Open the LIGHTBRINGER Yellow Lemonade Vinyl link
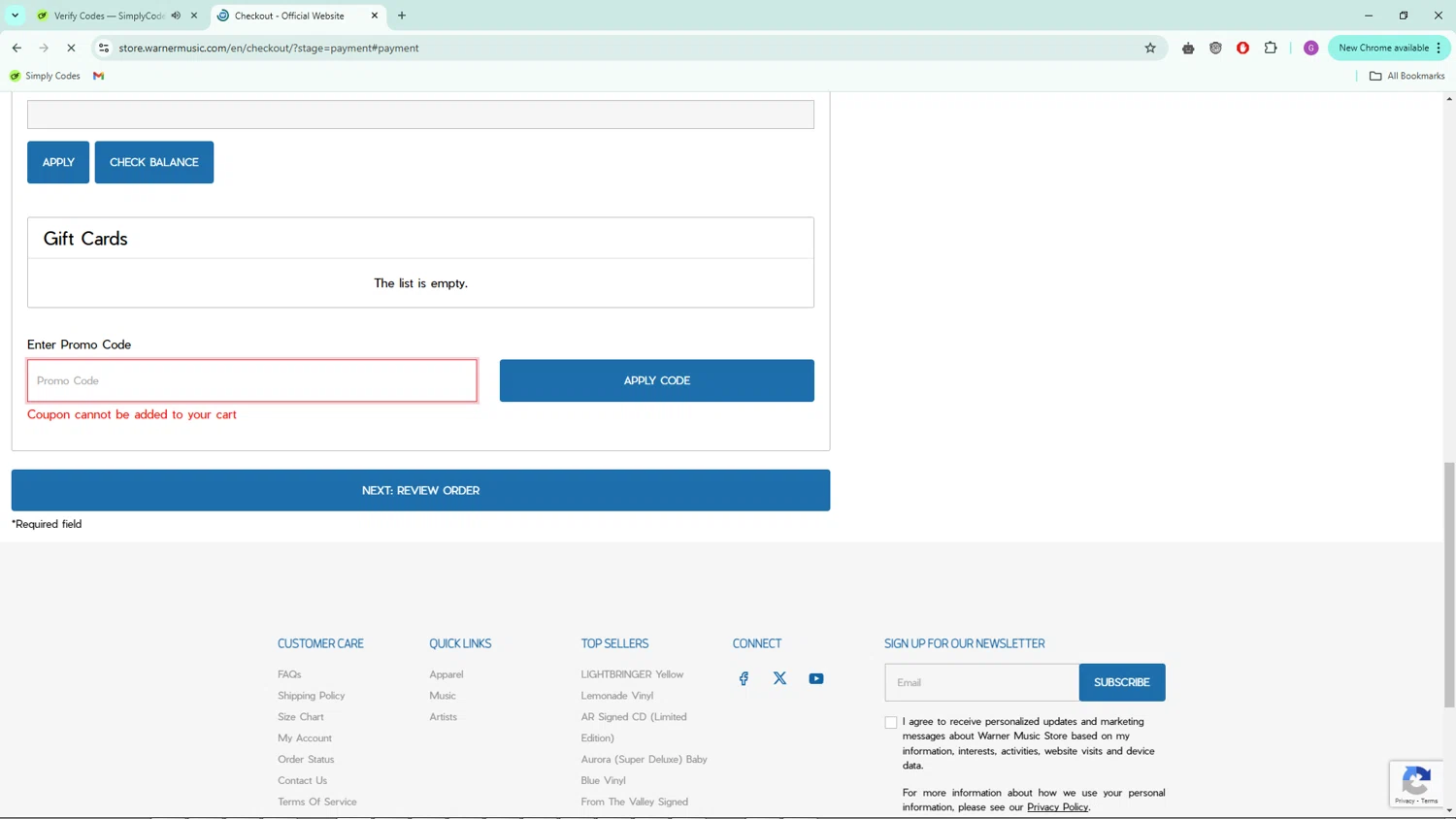This screenshot has height=819, width=1456. (633, 685)
